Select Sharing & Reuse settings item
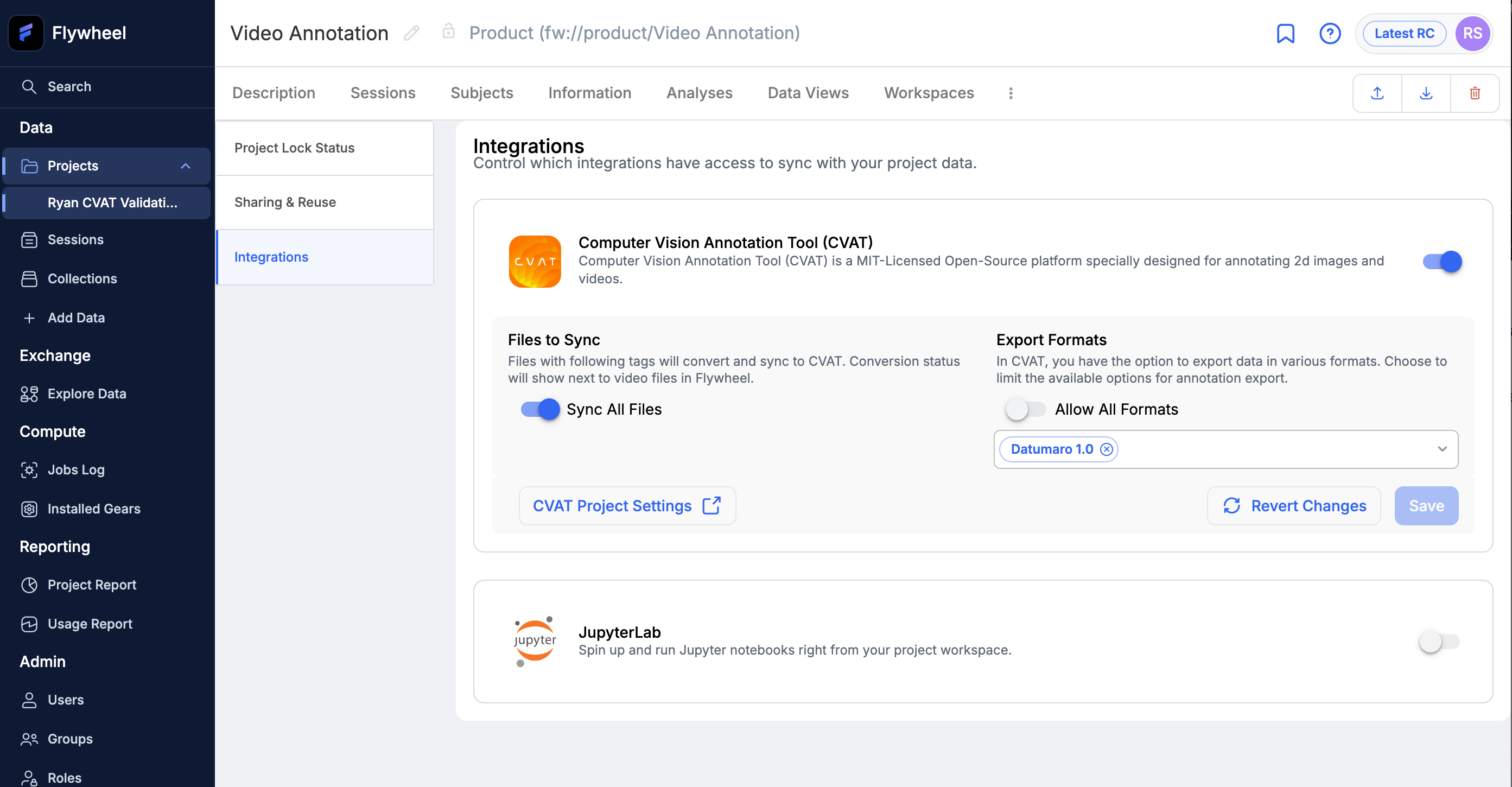1512x787 pixels. click(x=325, y=202)
